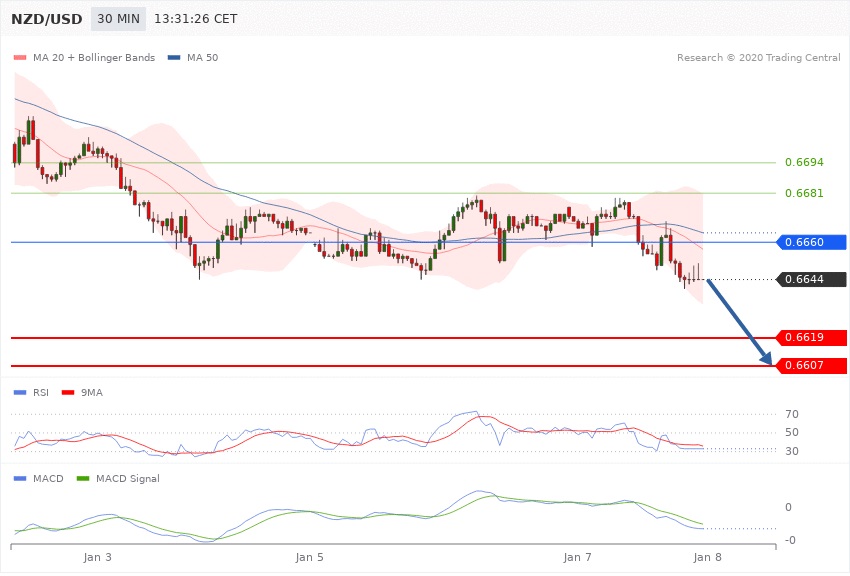Select the 0.6644 current price tag
Viewport: 850px width, 576px height.
click(811, 279)
